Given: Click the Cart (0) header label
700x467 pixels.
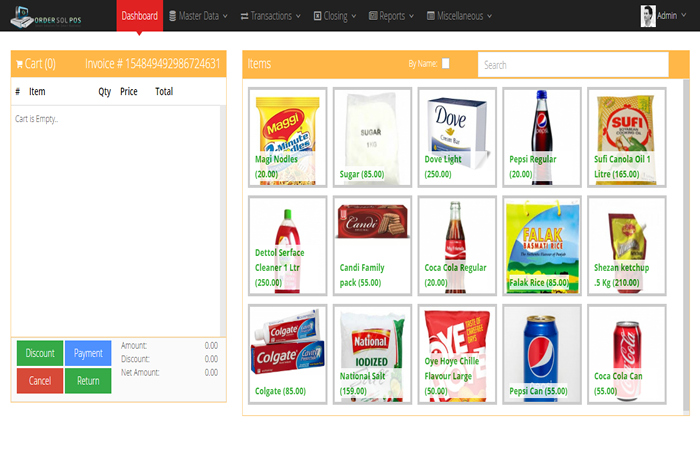Looking at the screenshot, I should coord(40,64).
